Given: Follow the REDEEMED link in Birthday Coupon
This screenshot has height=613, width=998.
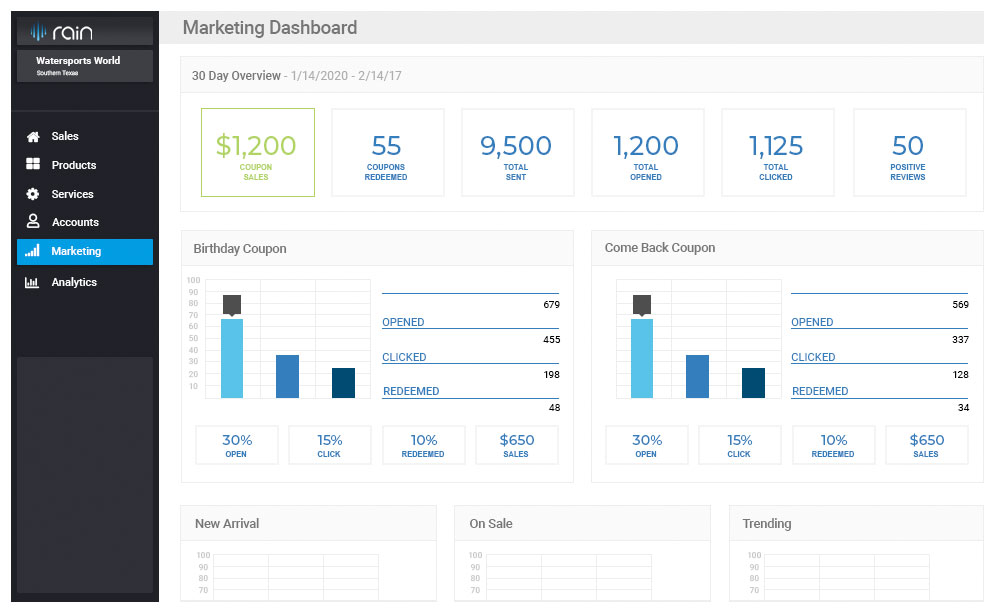Looking at the screenshot, I should (x=411, y=391).
